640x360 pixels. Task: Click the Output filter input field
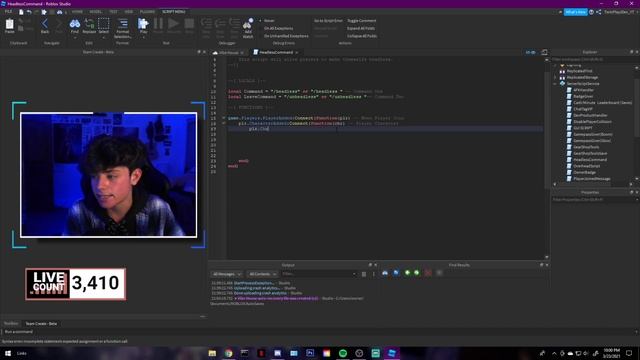click(318, 274)
